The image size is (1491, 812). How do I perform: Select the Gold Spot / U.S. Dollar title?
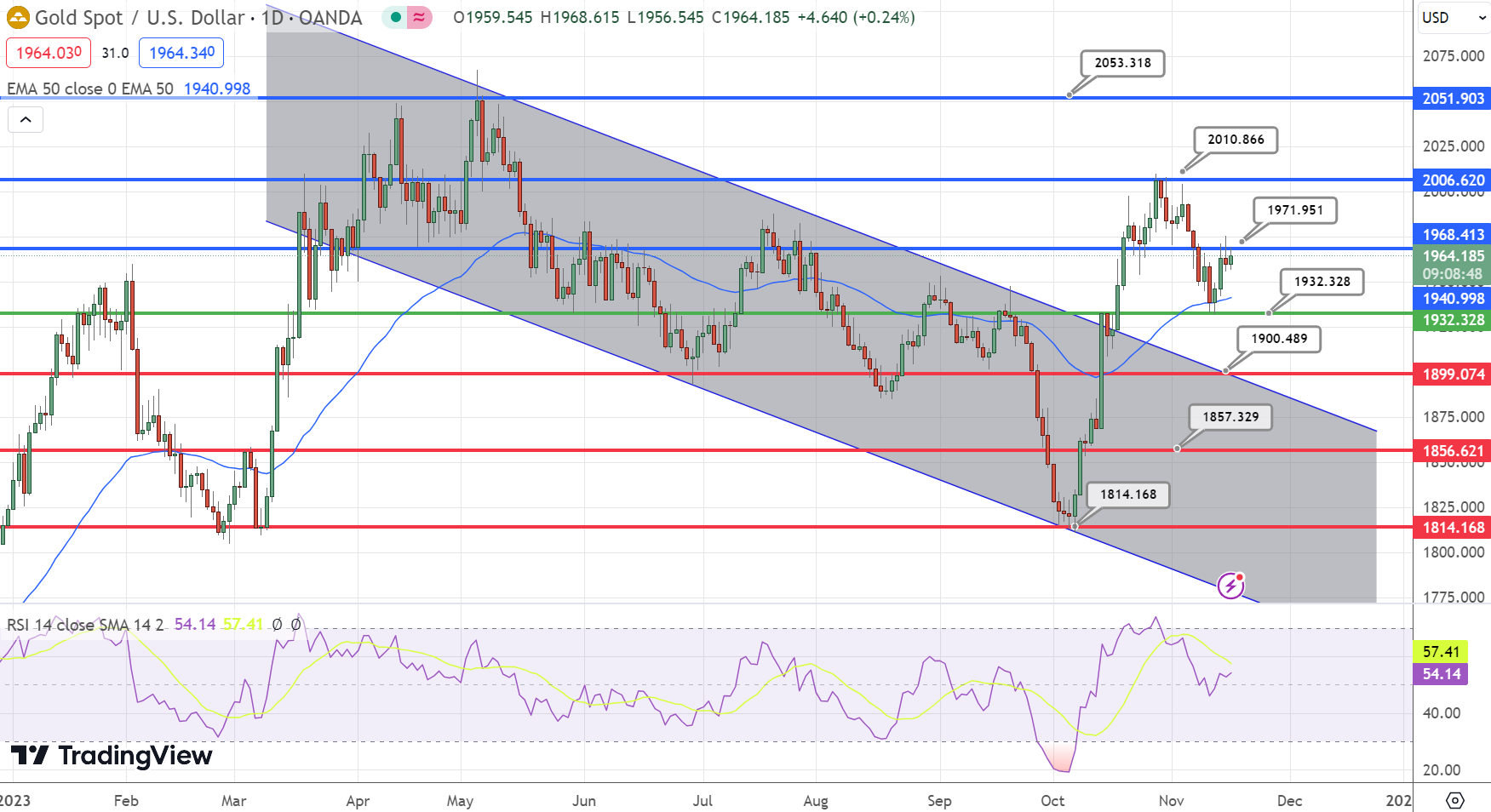[140, 17]
